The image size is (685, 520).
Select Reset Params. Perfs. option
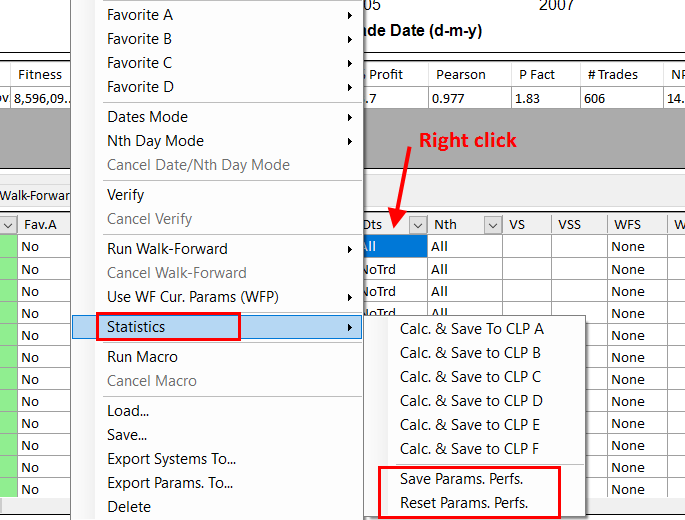click(x=464, y=503)
